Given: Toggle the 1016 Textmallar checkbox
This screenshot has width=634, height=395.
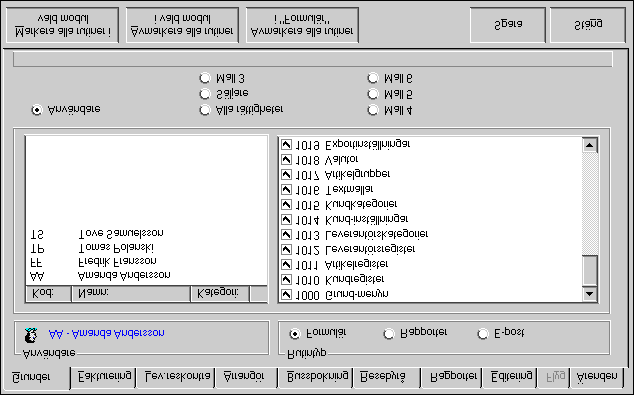Looking at the screenshot, I should click(286, 190).
